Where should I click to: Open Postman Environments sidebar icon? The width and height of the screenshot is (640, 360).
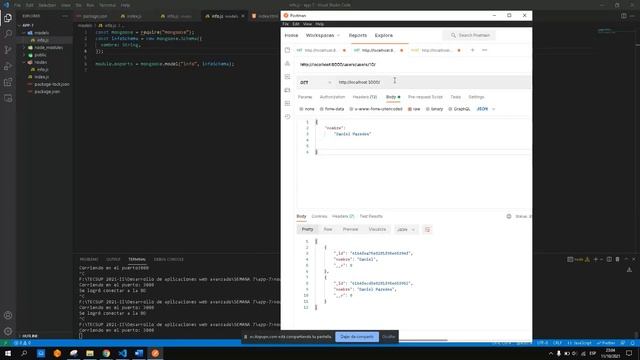click(287, 77)
